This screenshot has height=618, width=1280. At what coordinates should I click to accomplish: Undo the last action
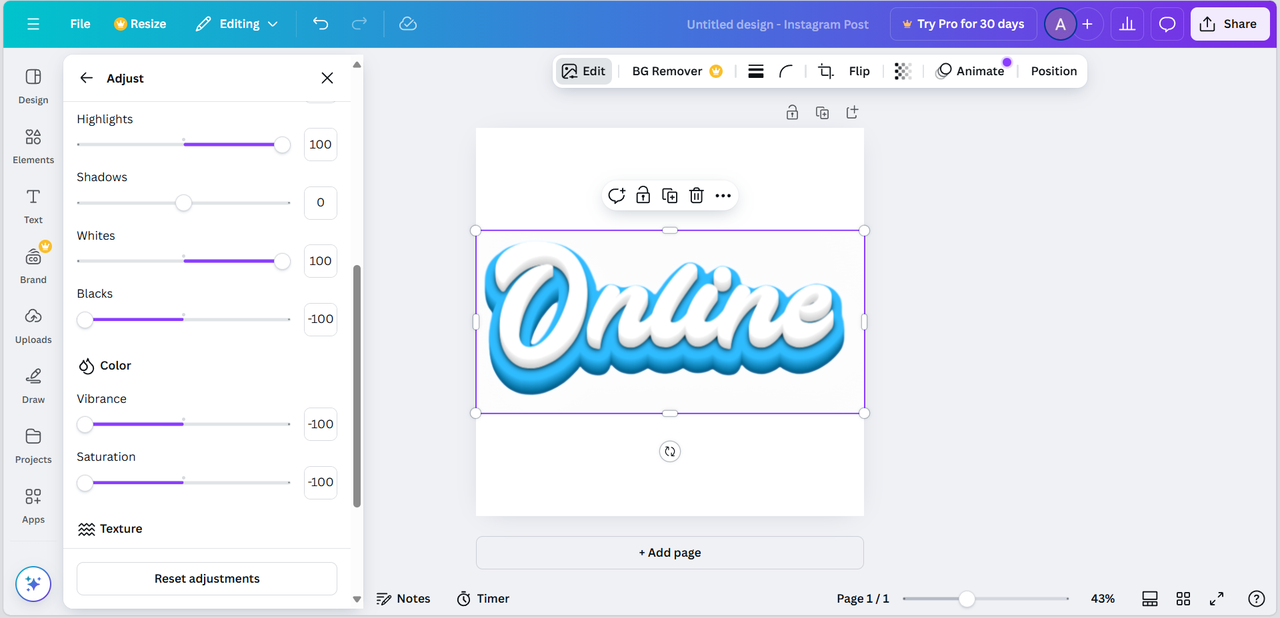(x=320, y=24)
